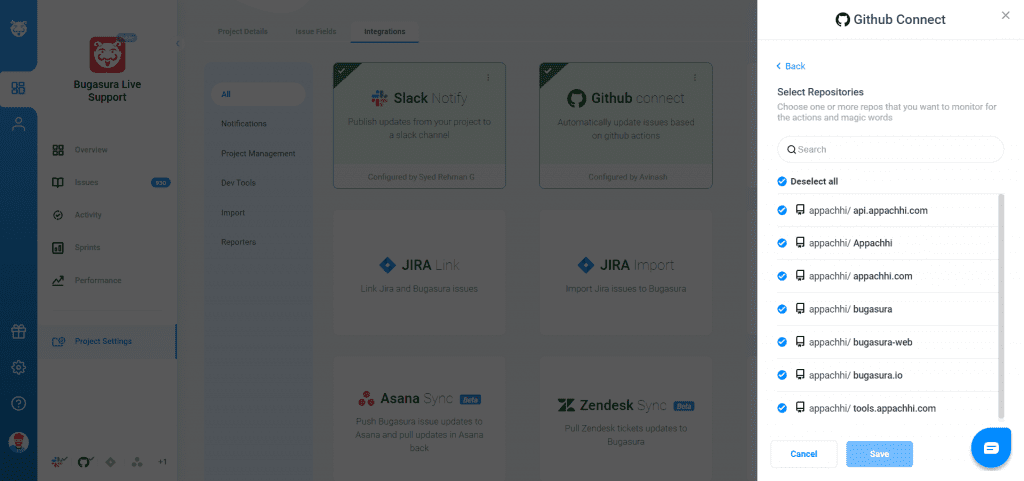Click the Slack logo on Slack Notify card
This screenshot has height=481, width=1024.
[x=379, y=99]
